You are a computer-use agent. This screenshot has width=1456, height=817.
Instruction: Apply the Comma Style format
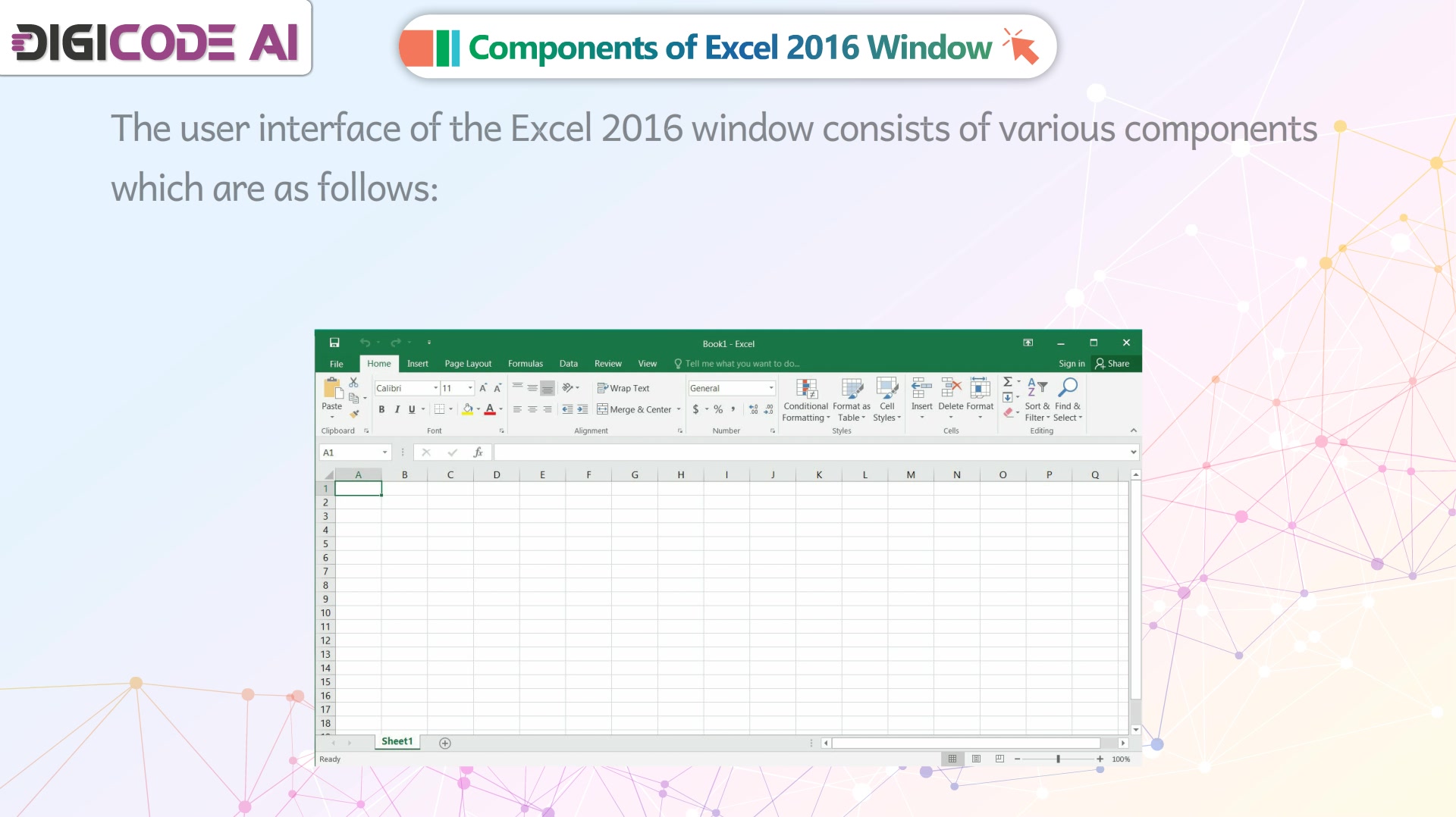point(733,409)
